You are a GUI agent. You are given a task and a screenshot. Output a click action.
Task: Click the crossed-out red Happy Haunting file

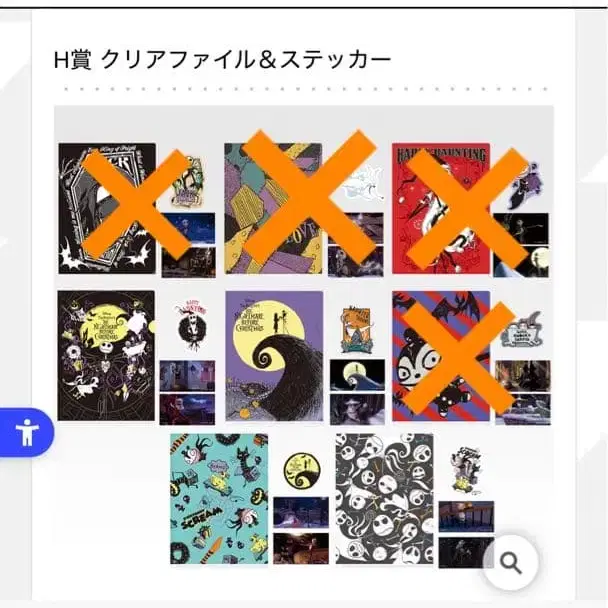pyautogui.click(x=441, y=209)
